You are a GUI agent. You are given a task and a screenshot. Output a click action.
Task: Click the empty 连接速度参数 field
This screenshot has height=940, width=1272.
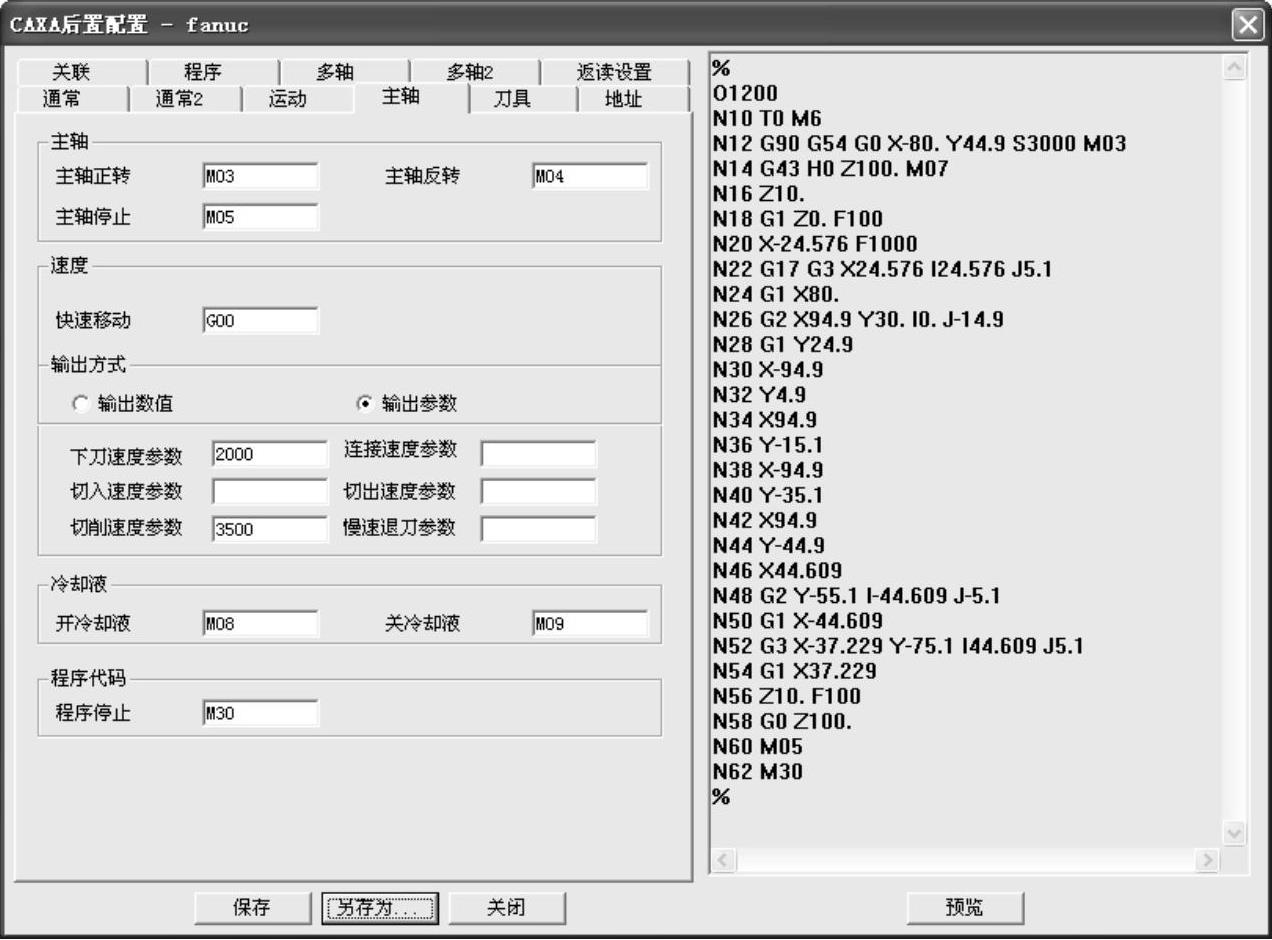coord(538,454)
